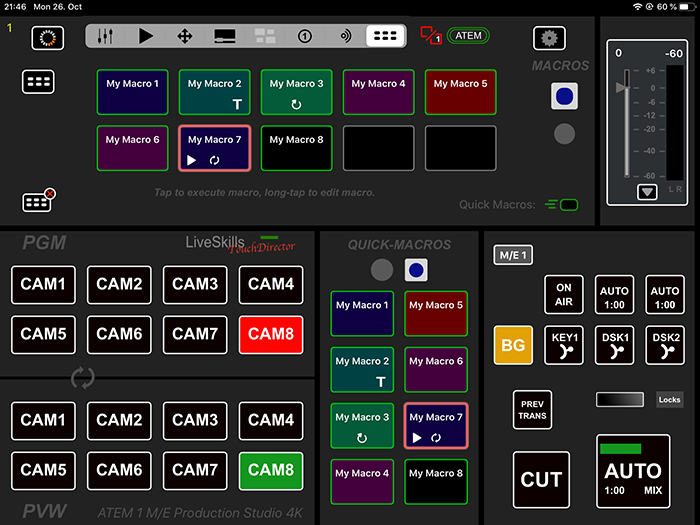Run My Macro 5 in Quick-Macros
700x525 pixels.
pos(436,313)
